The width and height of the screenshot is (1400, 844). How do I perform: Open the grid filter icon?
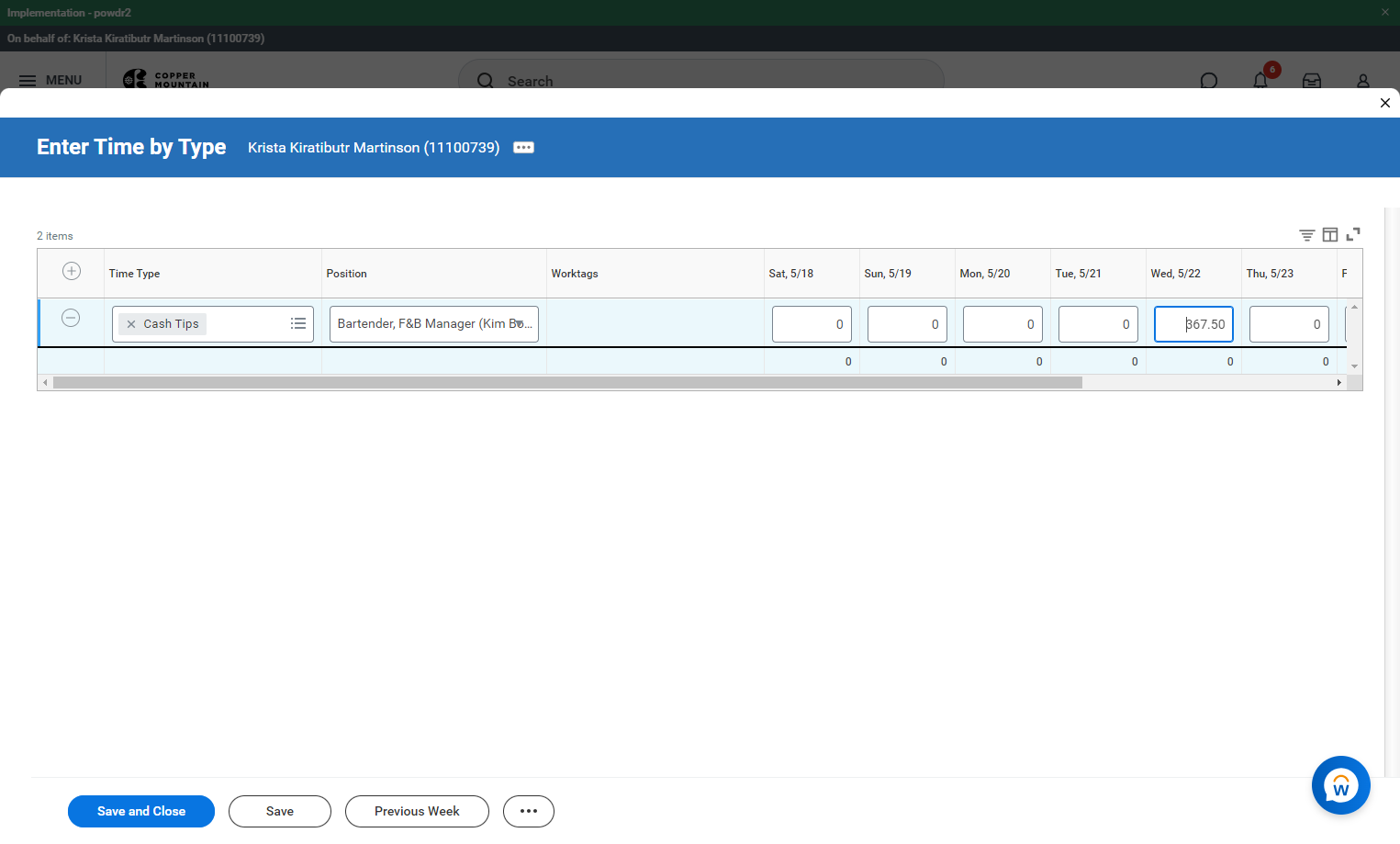click(x=1307, y=235)
